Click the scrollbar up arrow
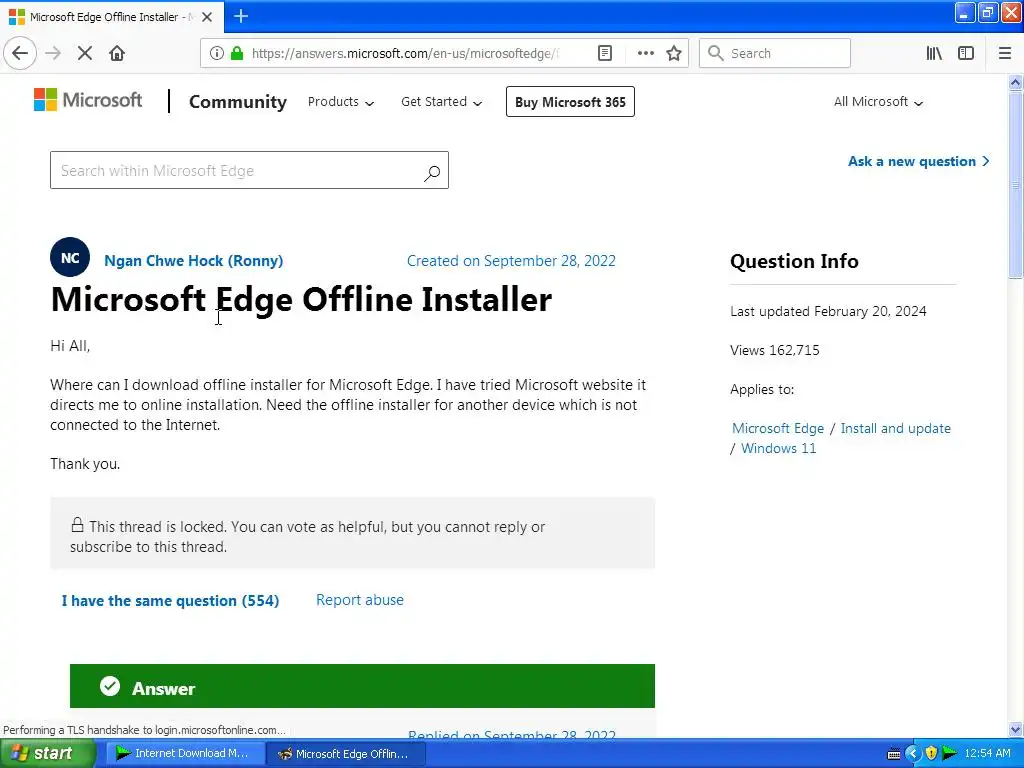Viewport: 1024px width, 768px height. click(1015, 83)
